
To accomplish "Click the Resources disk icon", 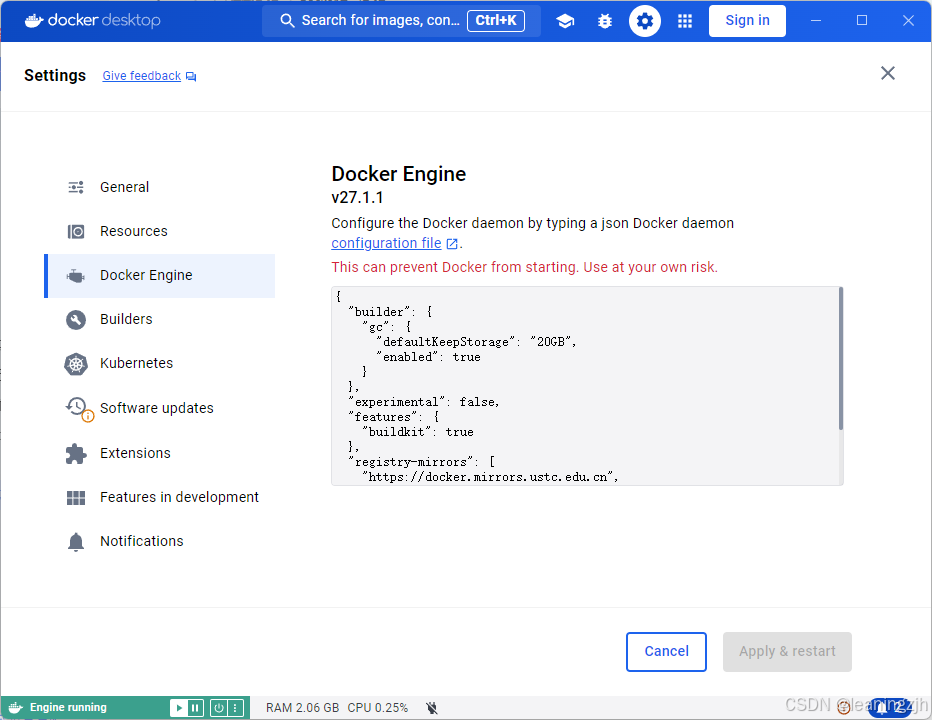I will click(x=76, y=231).
